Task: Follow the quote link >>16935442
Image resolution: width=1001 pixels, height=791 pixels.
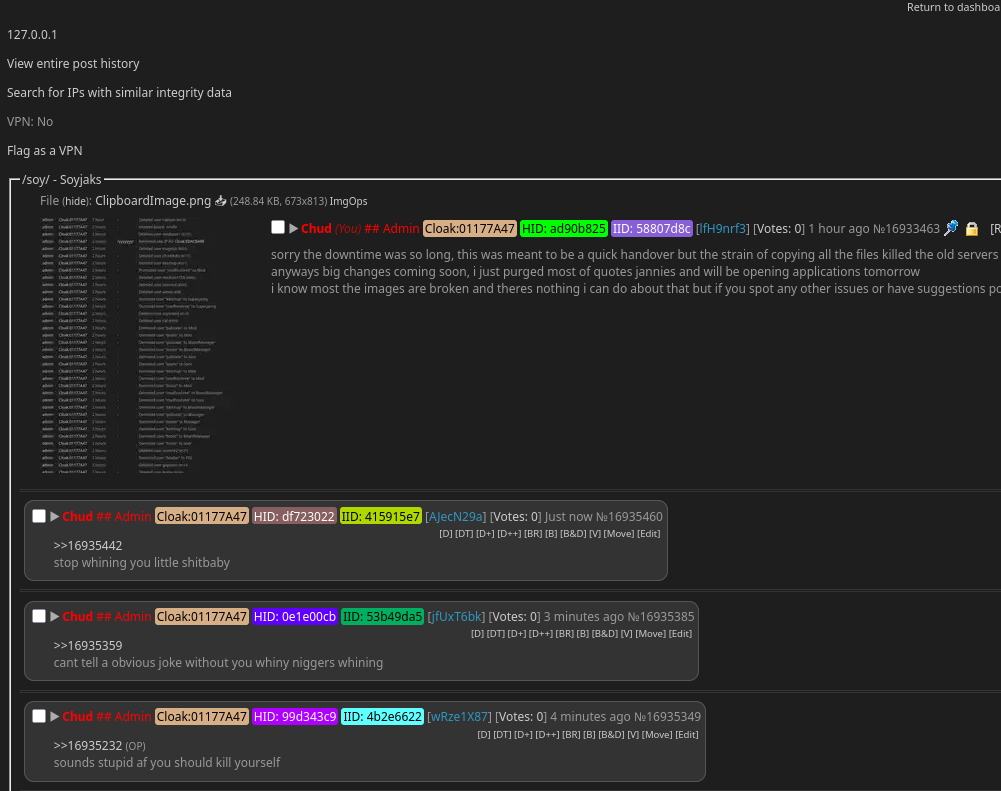Action: pyautogui.click(x=88, y=546)
